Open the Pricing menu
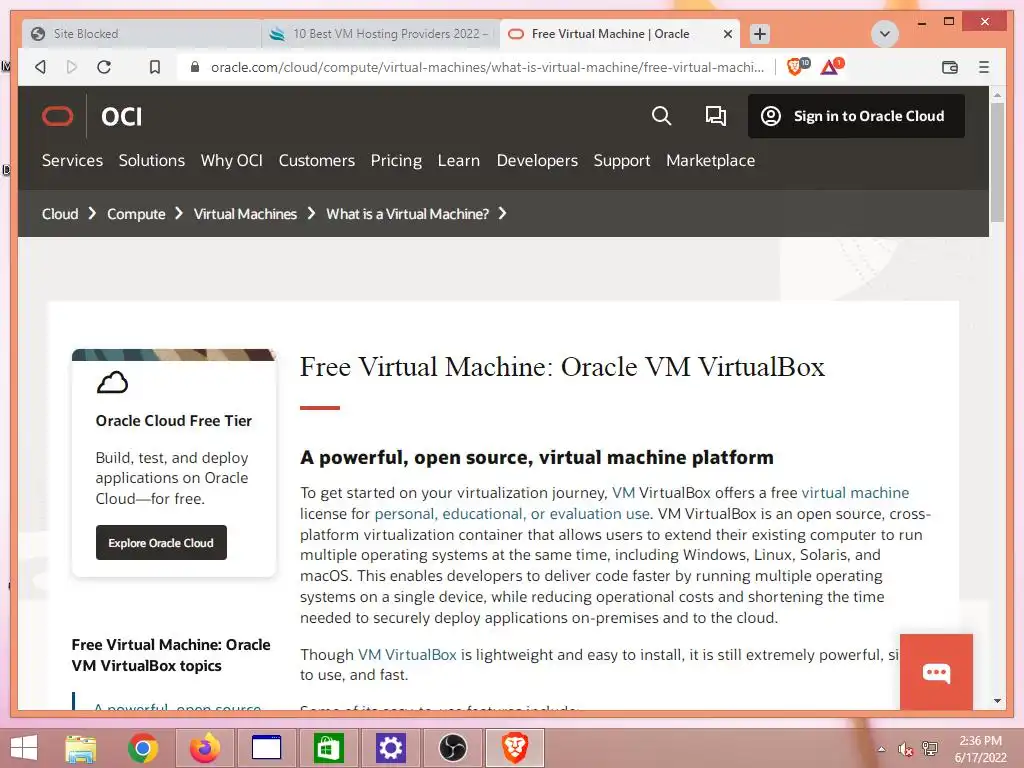1024x768 pixels. click(396, 161)
